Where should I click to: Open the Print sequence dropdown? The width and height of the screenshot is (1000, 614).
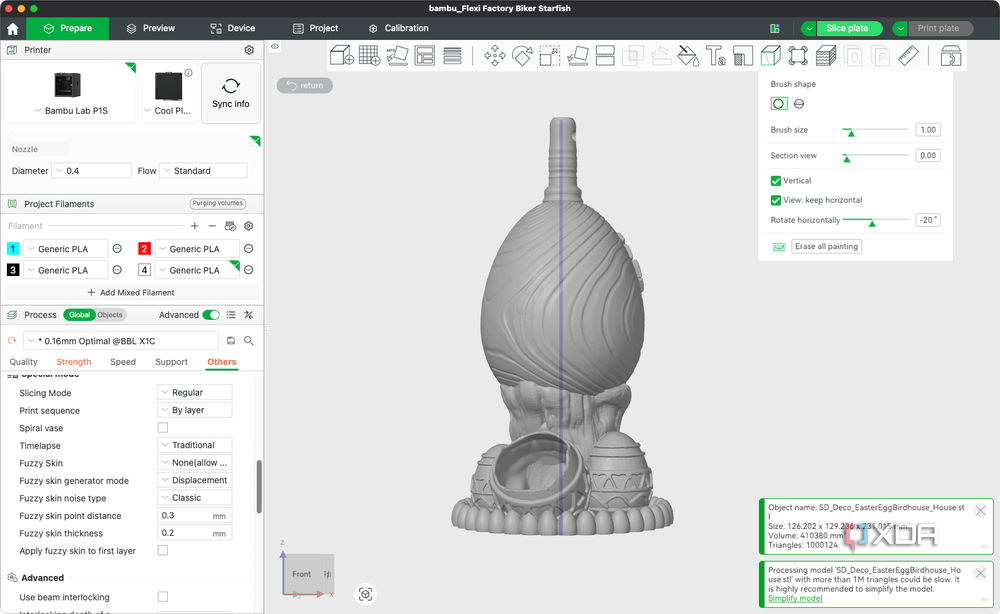click(195, 410)
